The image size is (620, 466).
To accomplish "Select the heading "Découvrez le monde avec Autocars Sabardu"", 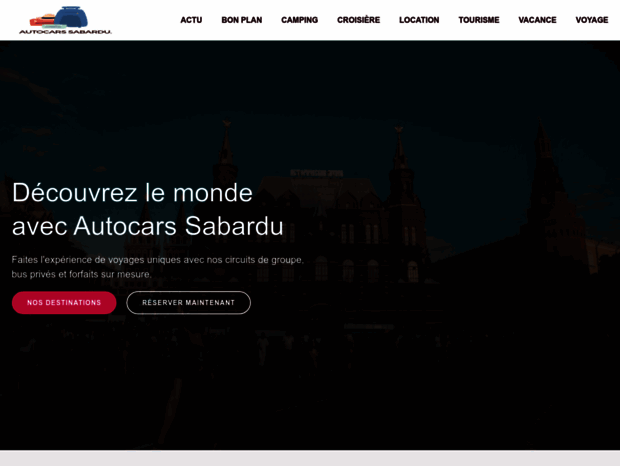I will click(x=148, y=209).
